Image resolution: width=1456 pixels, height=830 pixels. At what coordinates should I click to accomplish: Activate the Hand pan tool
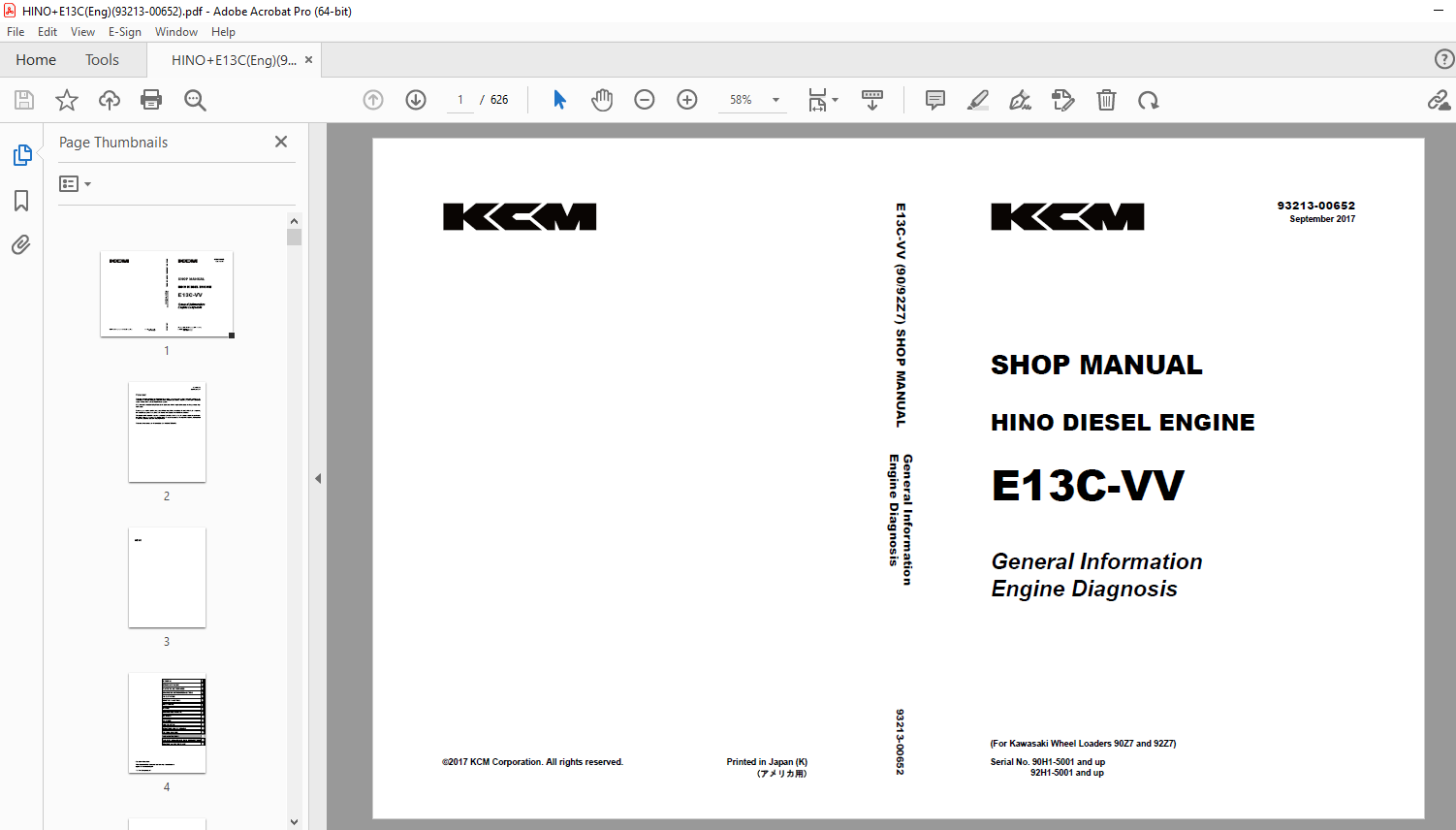tap(602, 100)
